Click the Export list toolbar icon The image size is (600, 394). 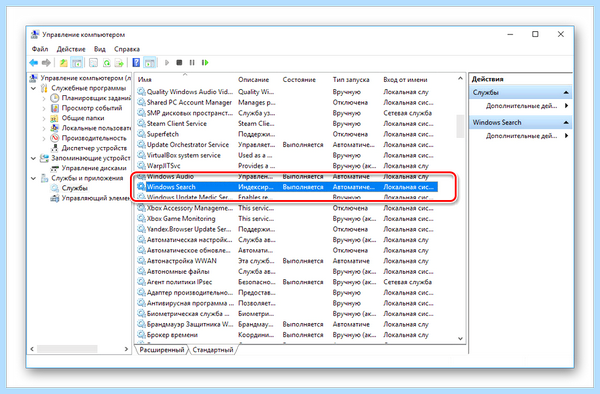[x=119, y=63]
